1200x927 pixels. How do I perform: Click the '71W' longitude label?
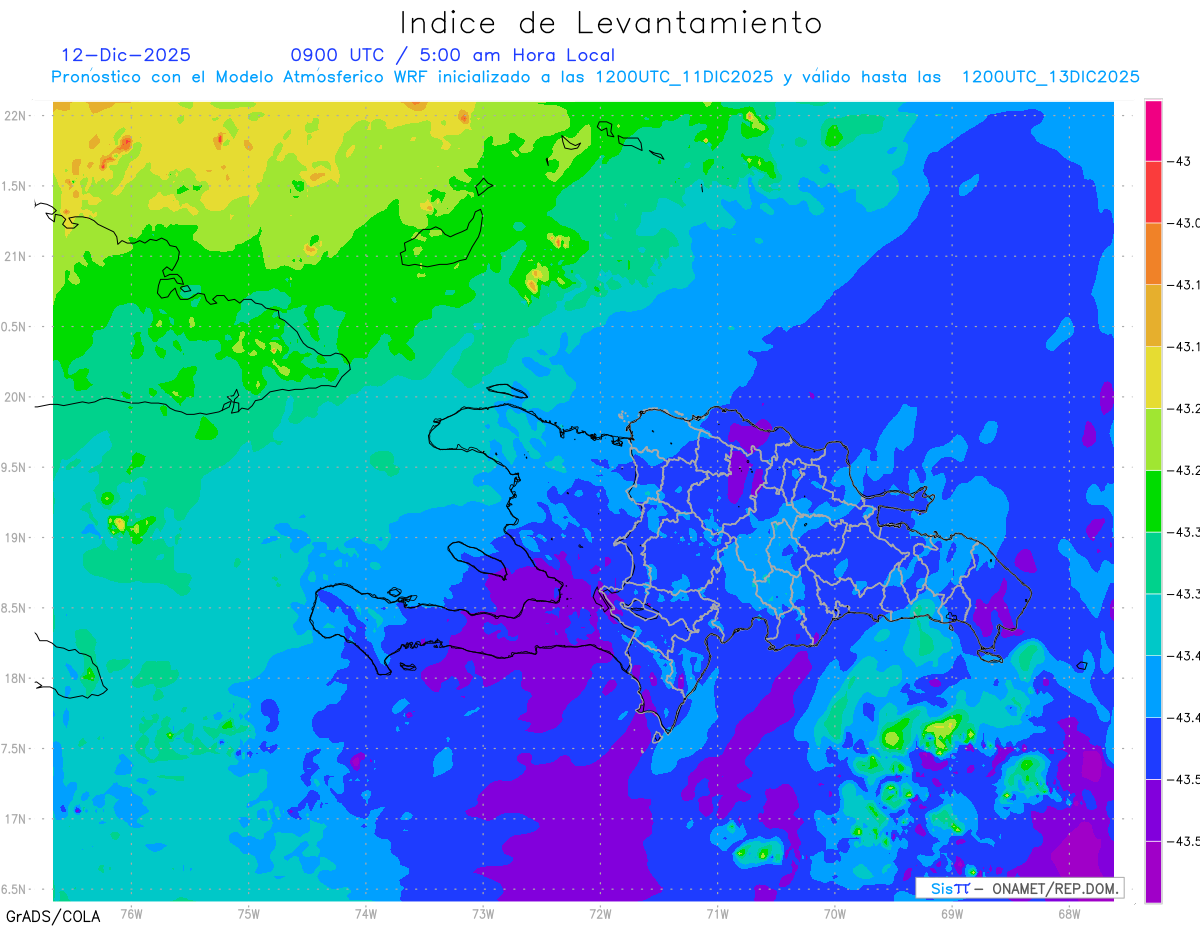(x=717, y=913)
